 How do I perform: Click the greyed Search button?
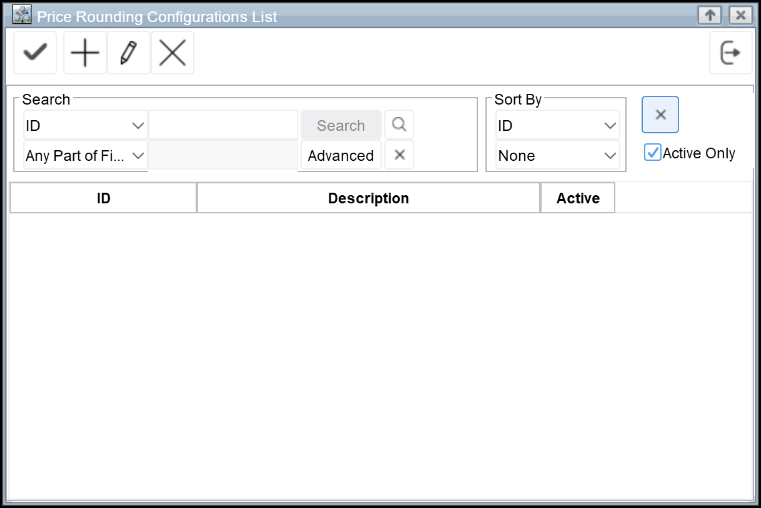coord(341,126)
